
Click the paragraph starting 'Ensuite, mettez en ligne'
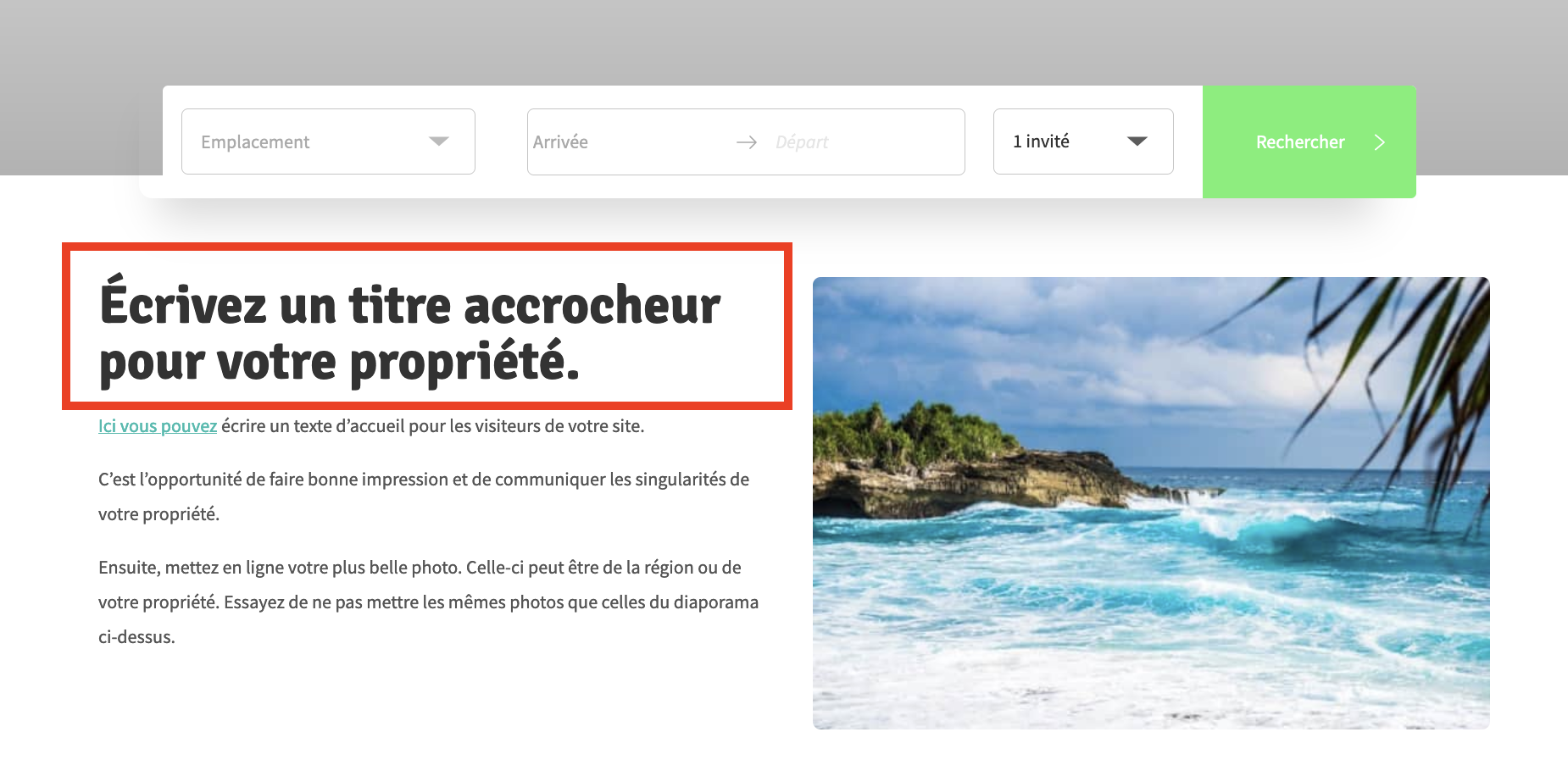point(428,602)
